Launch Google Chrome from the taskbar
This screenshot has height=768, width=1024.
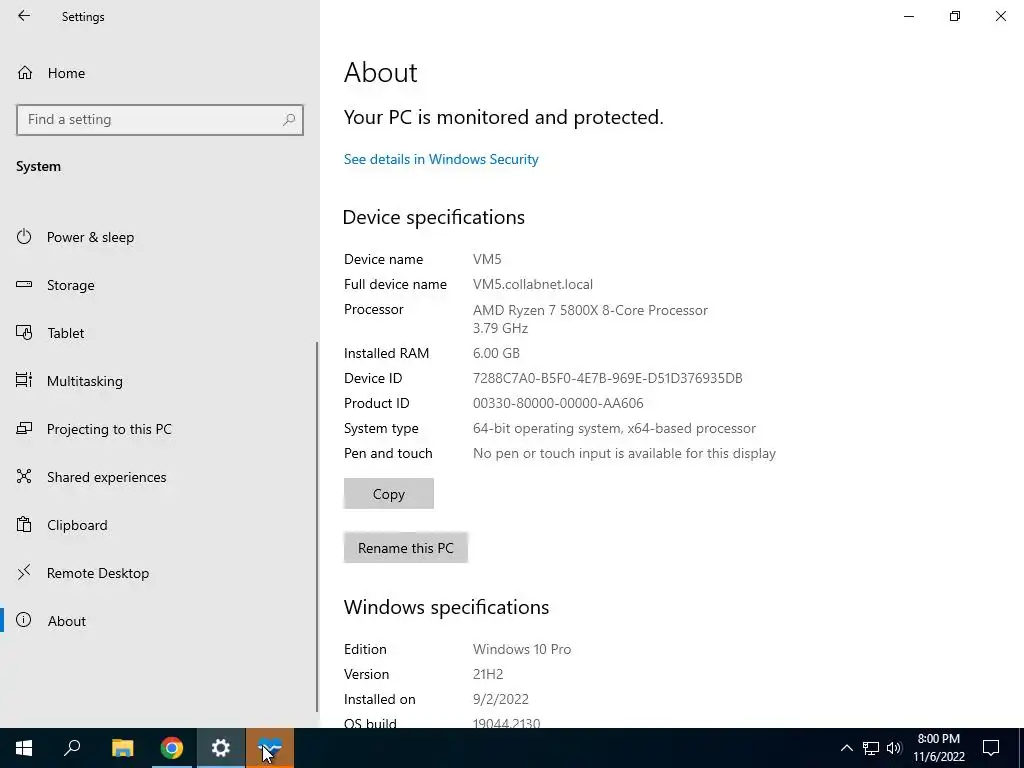(x=172, y=748)
